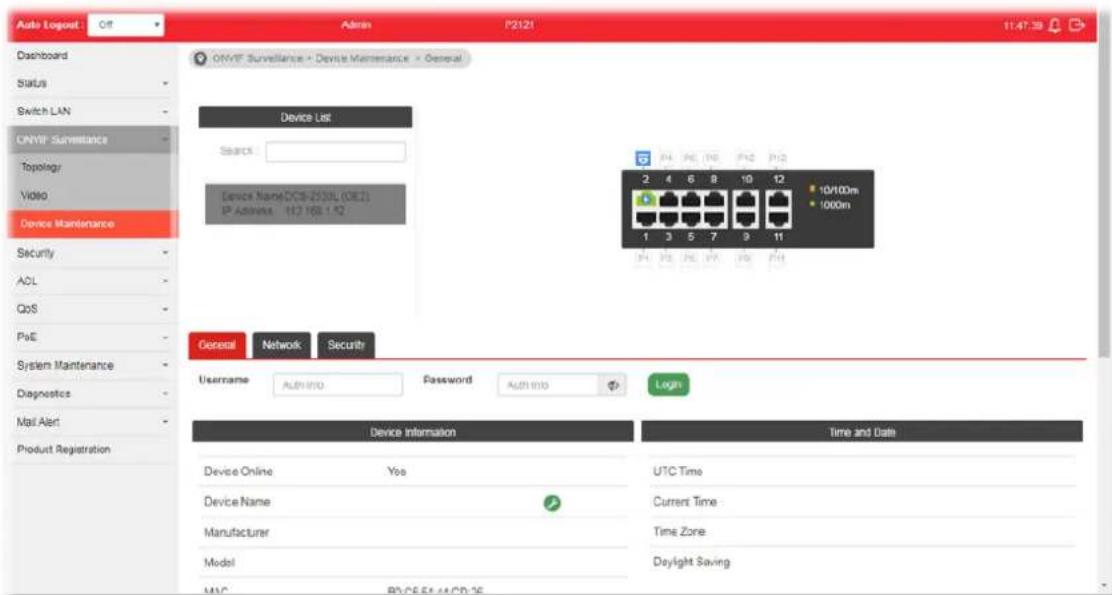Click the Device List search field

point(335,152)
